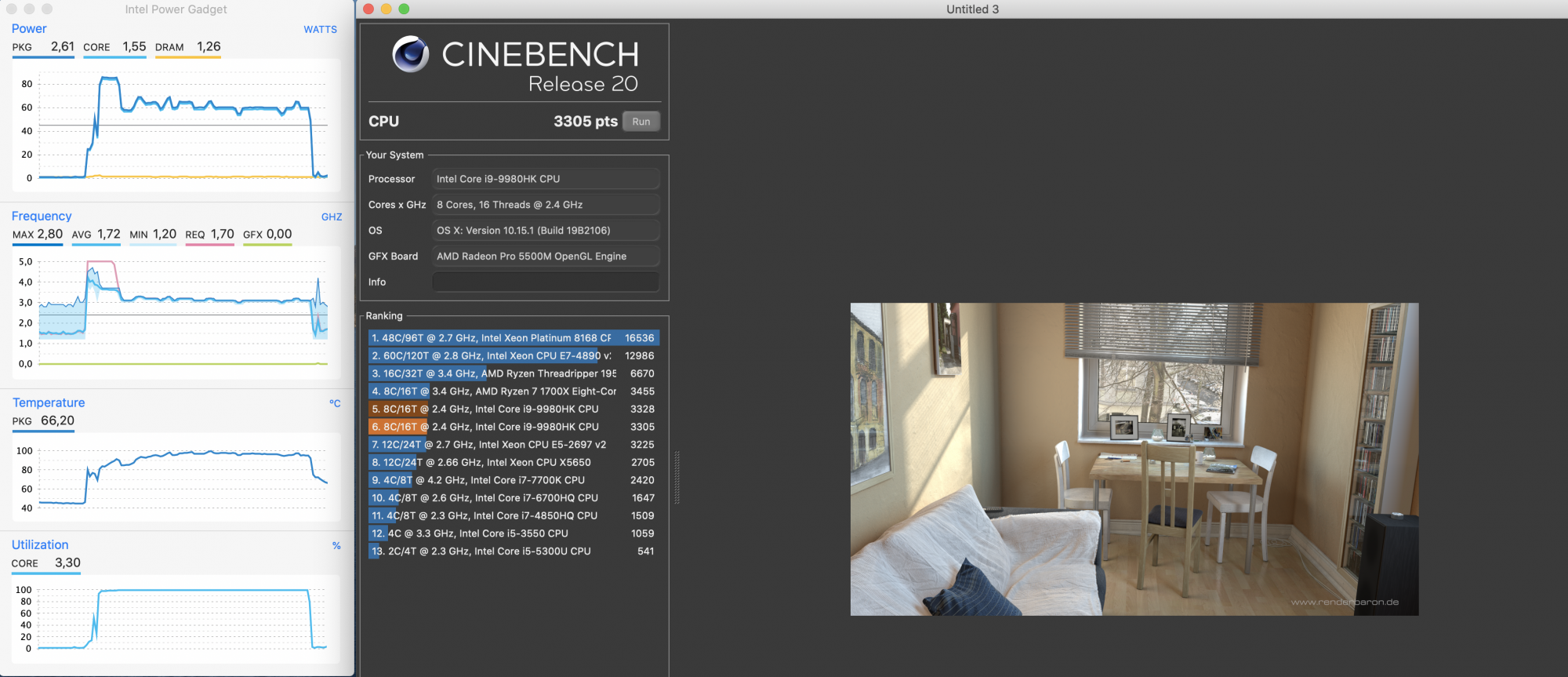Select ranking row 2 Xeon E7-4890
Viewport: 1568px width, 677px height.
point(514,356)
